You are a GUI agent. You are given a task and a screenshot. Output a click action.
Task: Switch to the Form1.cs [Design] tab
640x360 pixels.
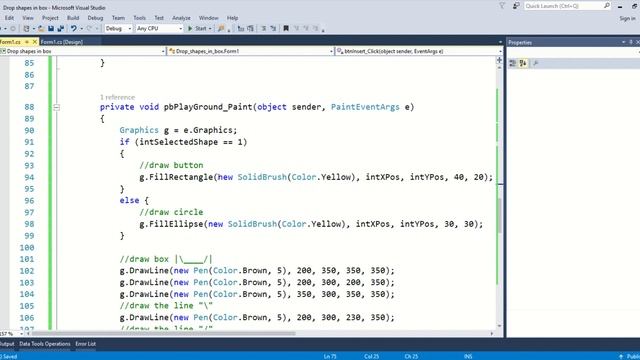[x=62, y=42]
